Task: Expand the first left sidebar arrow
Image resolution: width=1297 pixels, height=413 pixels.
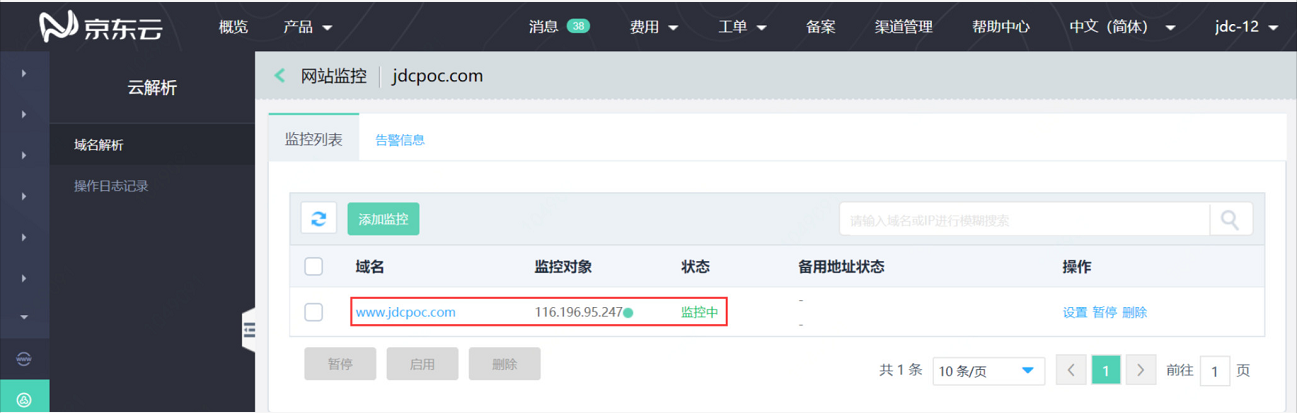Action: pos(24,73)
